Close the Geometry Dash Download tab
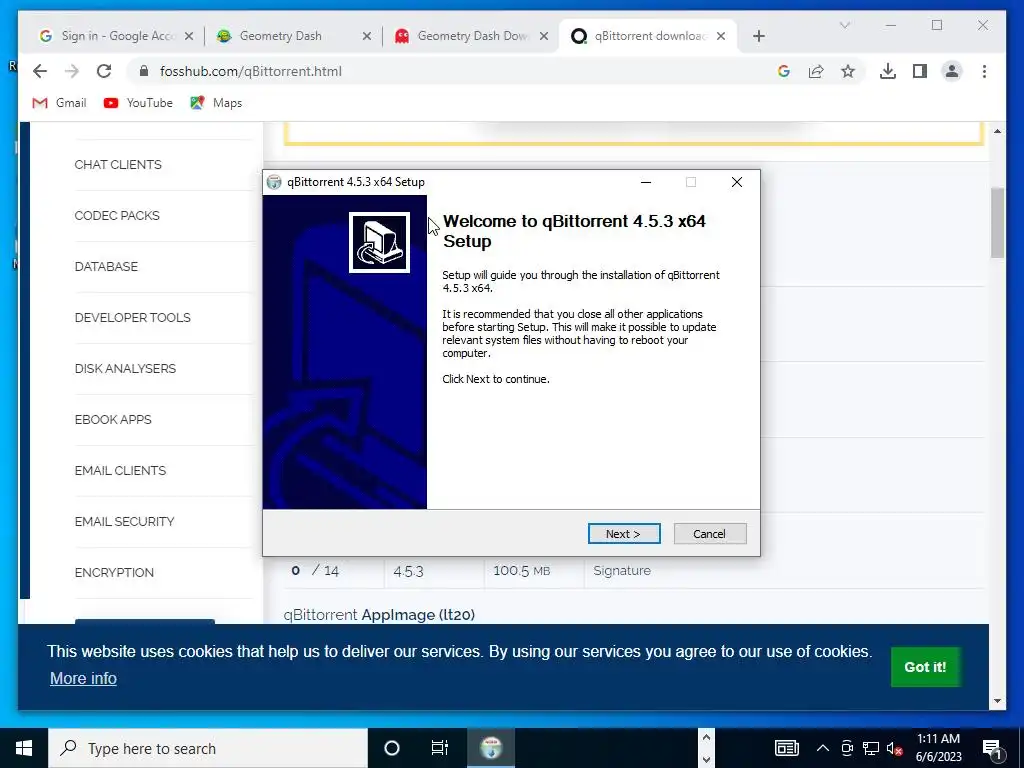Viewport: 1024px width, 768px height. pos(543,36)
